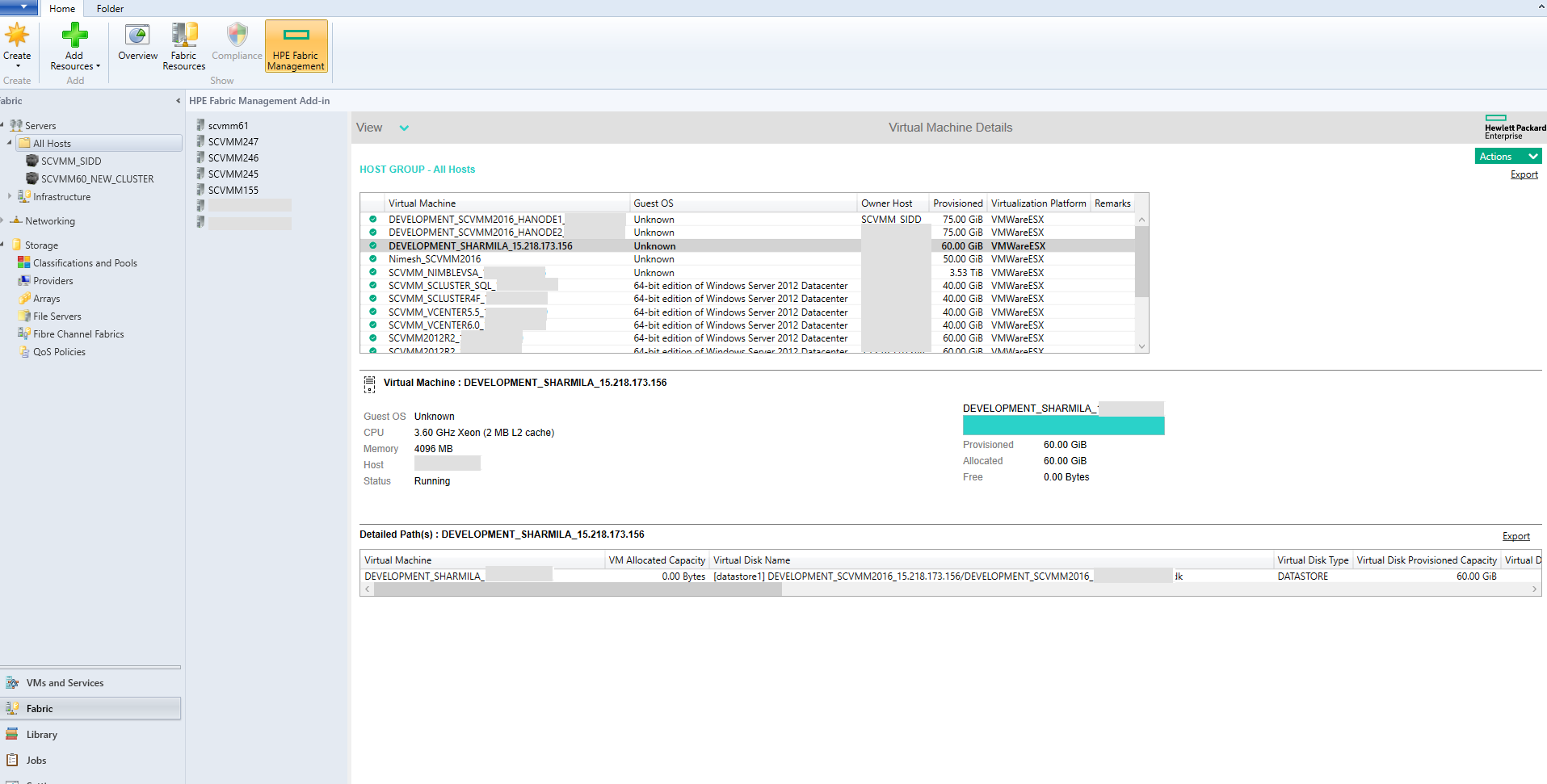The height and width of the screenshot is (784, 1547).
Task: Open Fabric Resources view
Action: pyautogui.click(x=183, y=44)
